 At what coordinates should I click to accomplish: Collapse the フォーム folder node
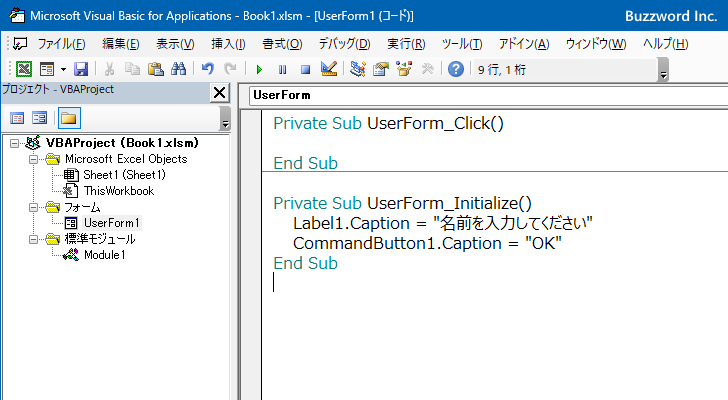33,207
